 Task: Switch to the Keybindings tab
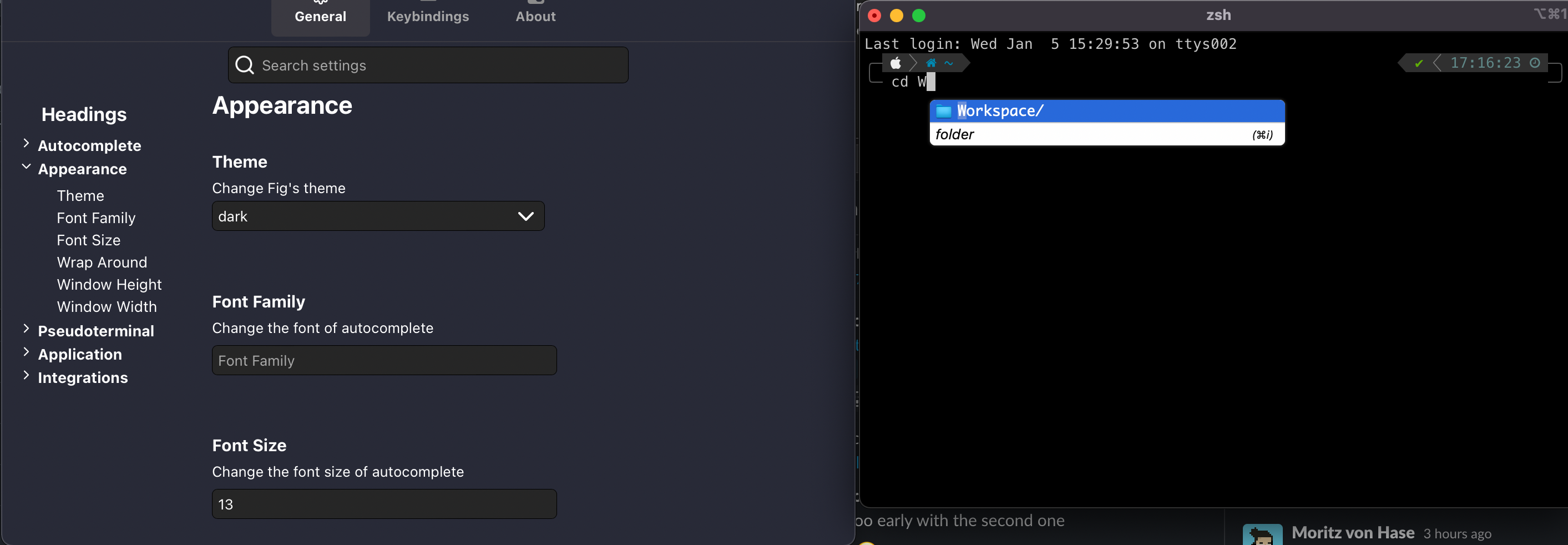[x=428, y=17]
